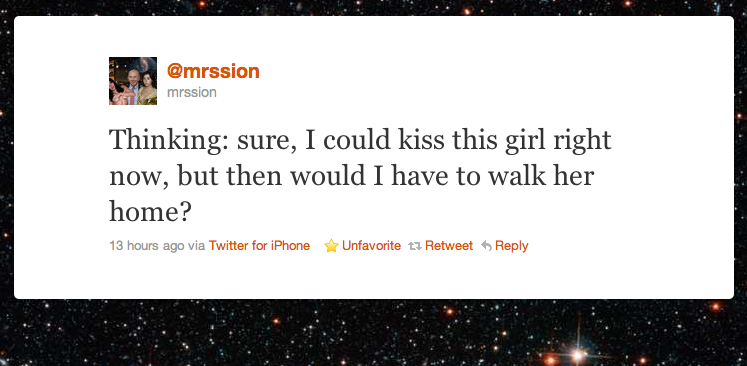Choose the Retweet text link
747x366 pixels.
point(449,246)
